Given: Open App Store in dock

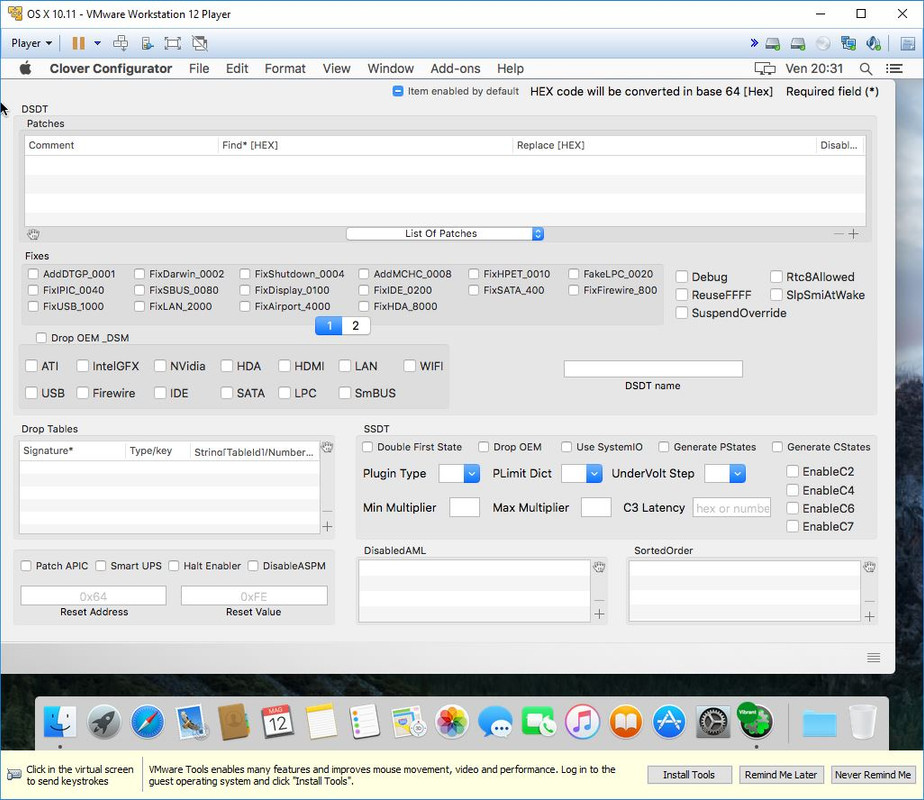Looking at the screenshot, I should [669, 722].
